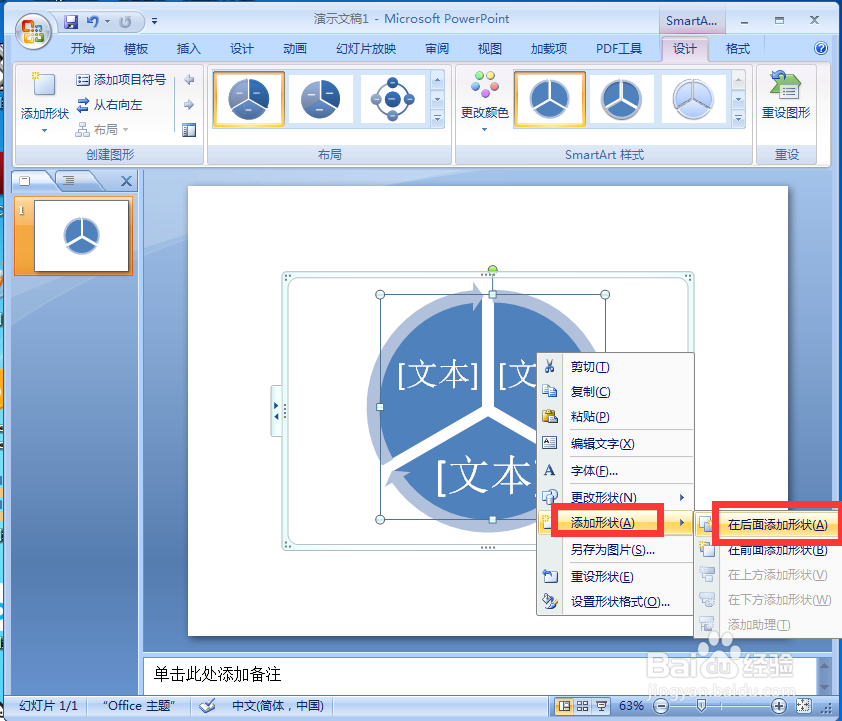Click the 63% zoom level
The height and width of the screenshot is (721, 842).
631,705
